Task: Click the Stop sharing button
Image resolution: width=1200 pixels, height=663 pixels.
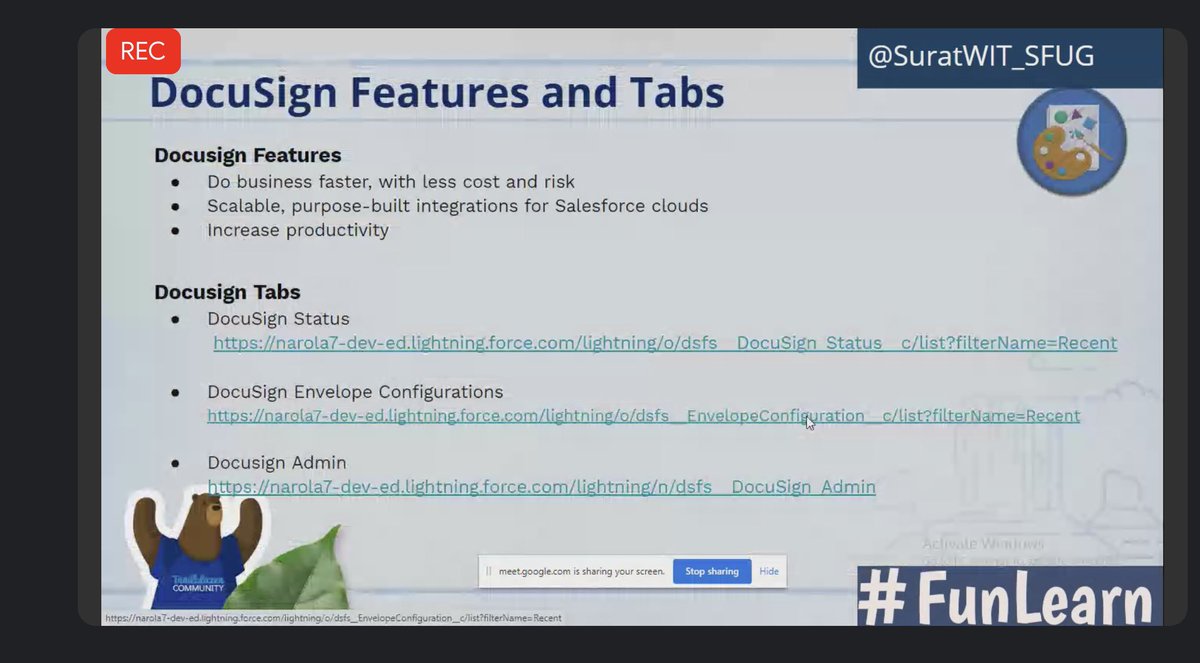Action: pos(712,571)
